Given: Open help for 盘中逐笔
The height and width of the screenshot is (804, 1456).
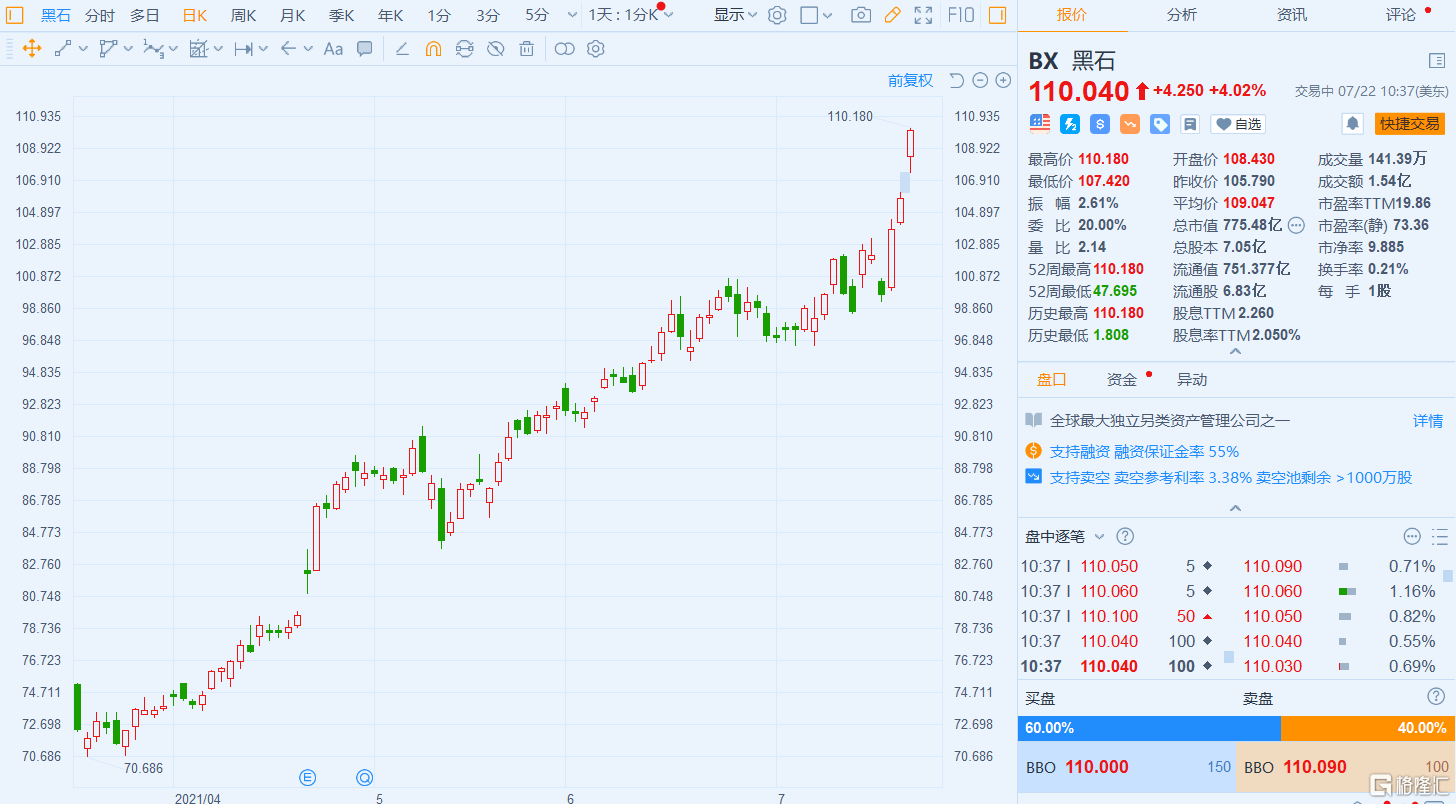Looking at the screenshot, I should pos(1125,537).
